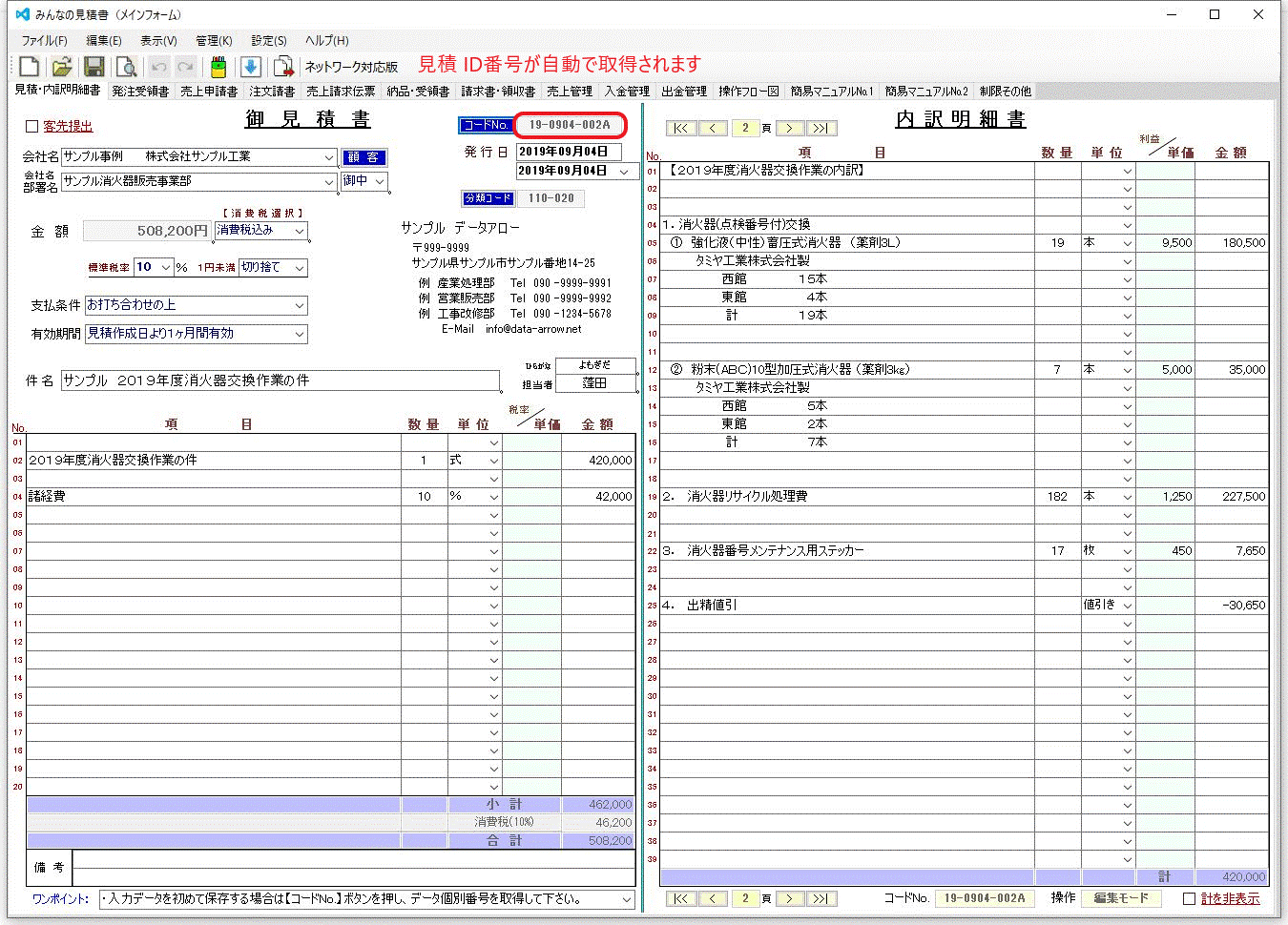This screenshot has height=925, width=1288.
Task: Expand the 会社名 combo box
Action: pos(329,157)
